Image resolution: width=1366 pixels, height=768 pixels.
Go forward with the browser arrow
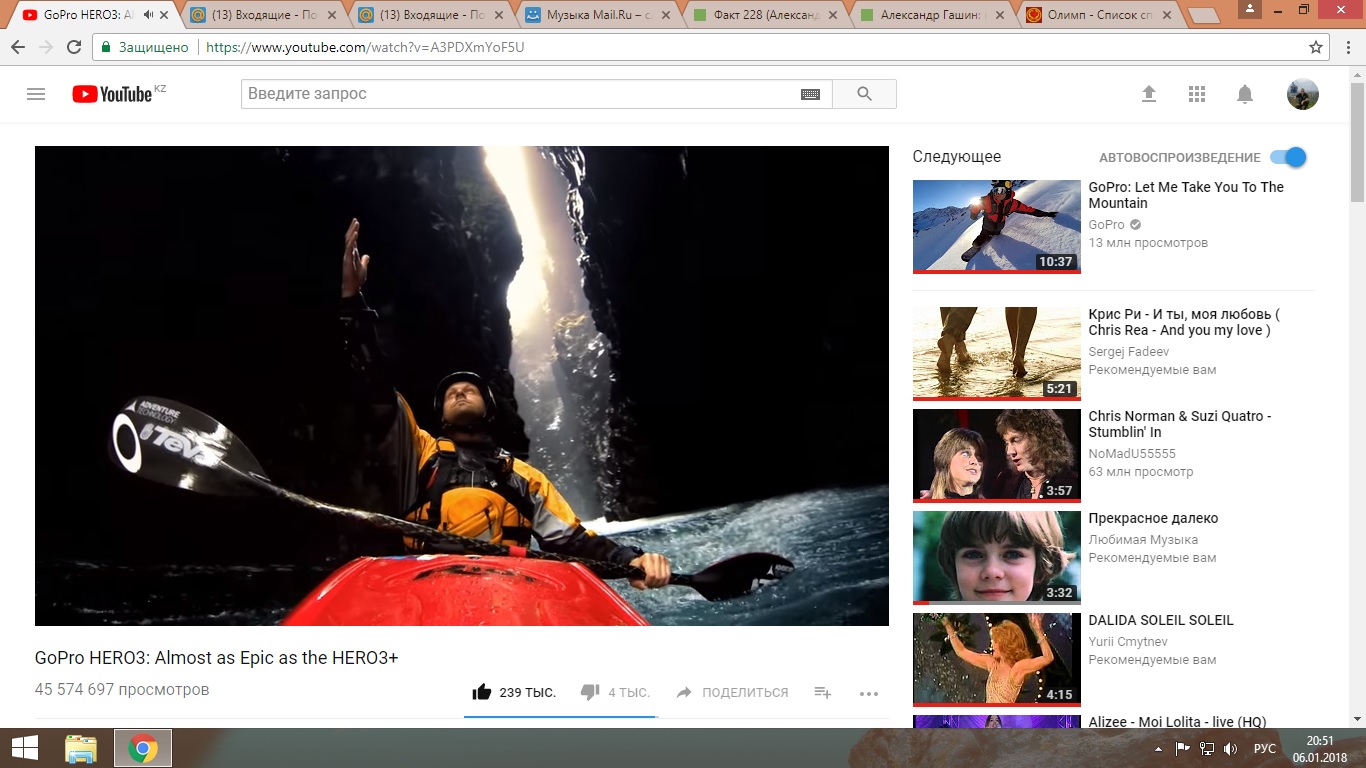[46, 47]
